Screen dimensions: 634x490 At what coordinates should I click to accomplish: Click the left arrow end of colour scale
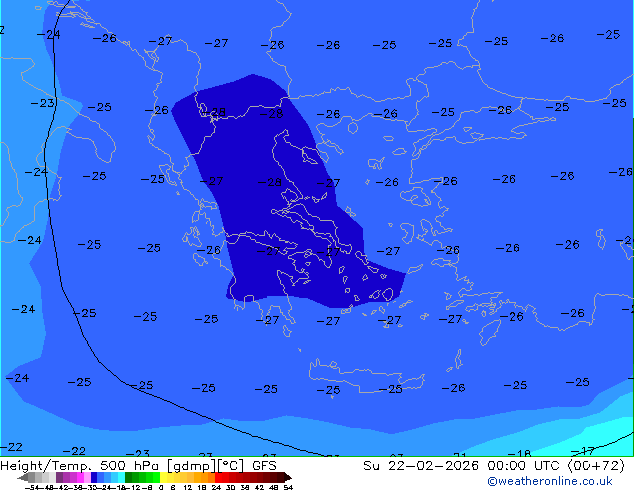pos(22,477)
